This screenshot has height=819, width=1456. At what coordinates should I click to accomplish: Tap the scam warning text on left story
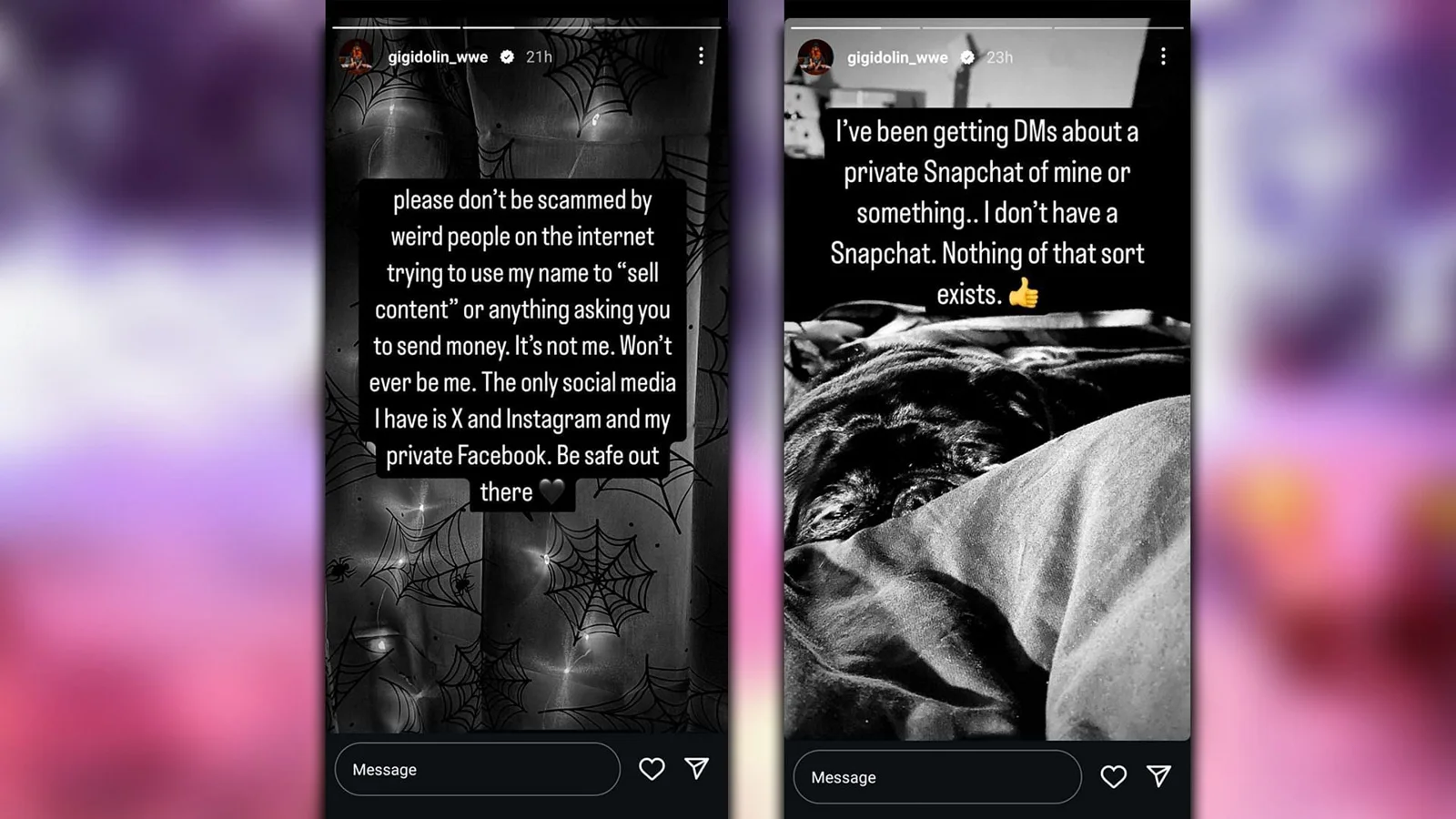[x=522, y=346]
